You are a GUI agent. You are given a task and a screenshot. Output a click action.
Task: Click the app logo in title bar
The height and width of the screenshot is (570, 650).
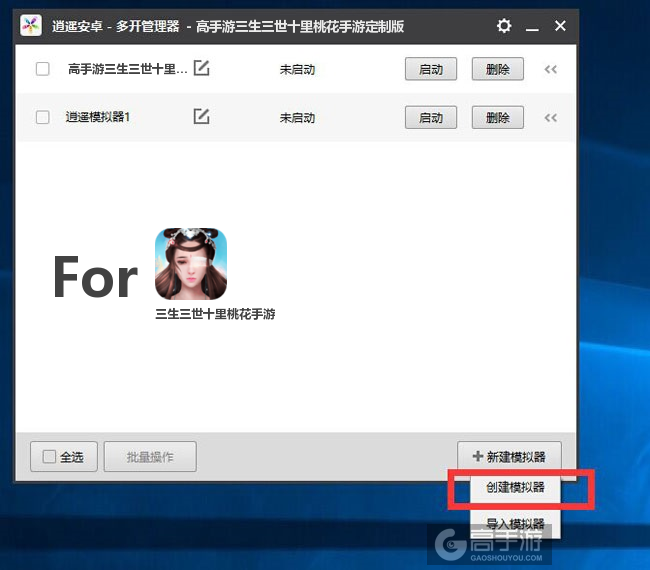pyautogui.click(x=31, y=26)
